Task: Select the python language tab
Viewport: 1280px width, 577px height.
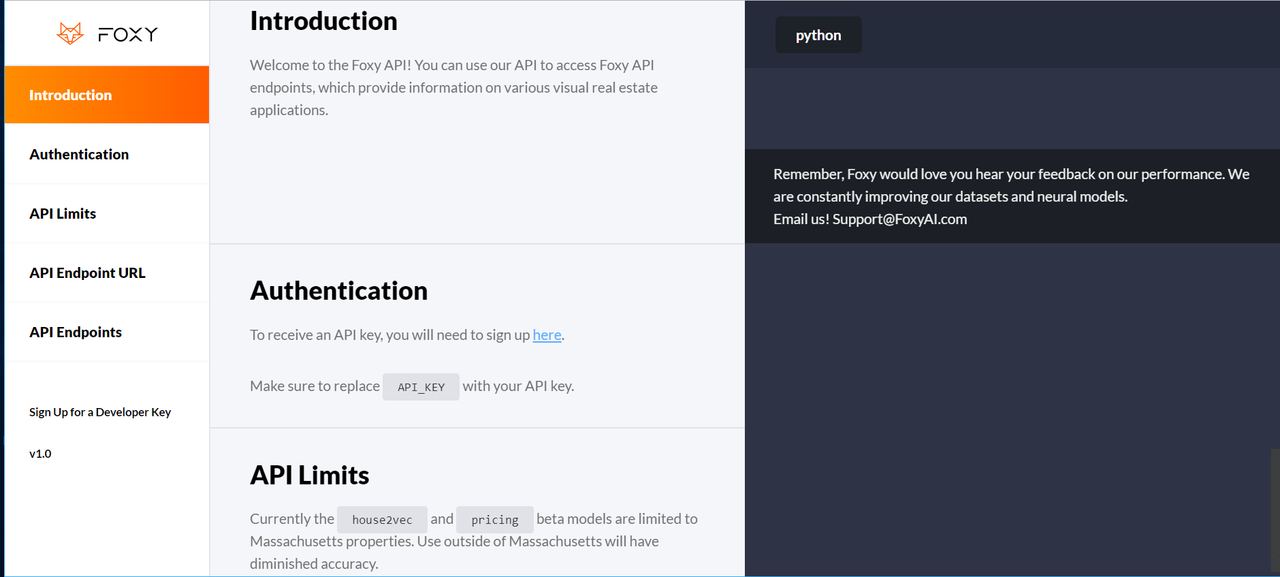Action: point(818,35)
